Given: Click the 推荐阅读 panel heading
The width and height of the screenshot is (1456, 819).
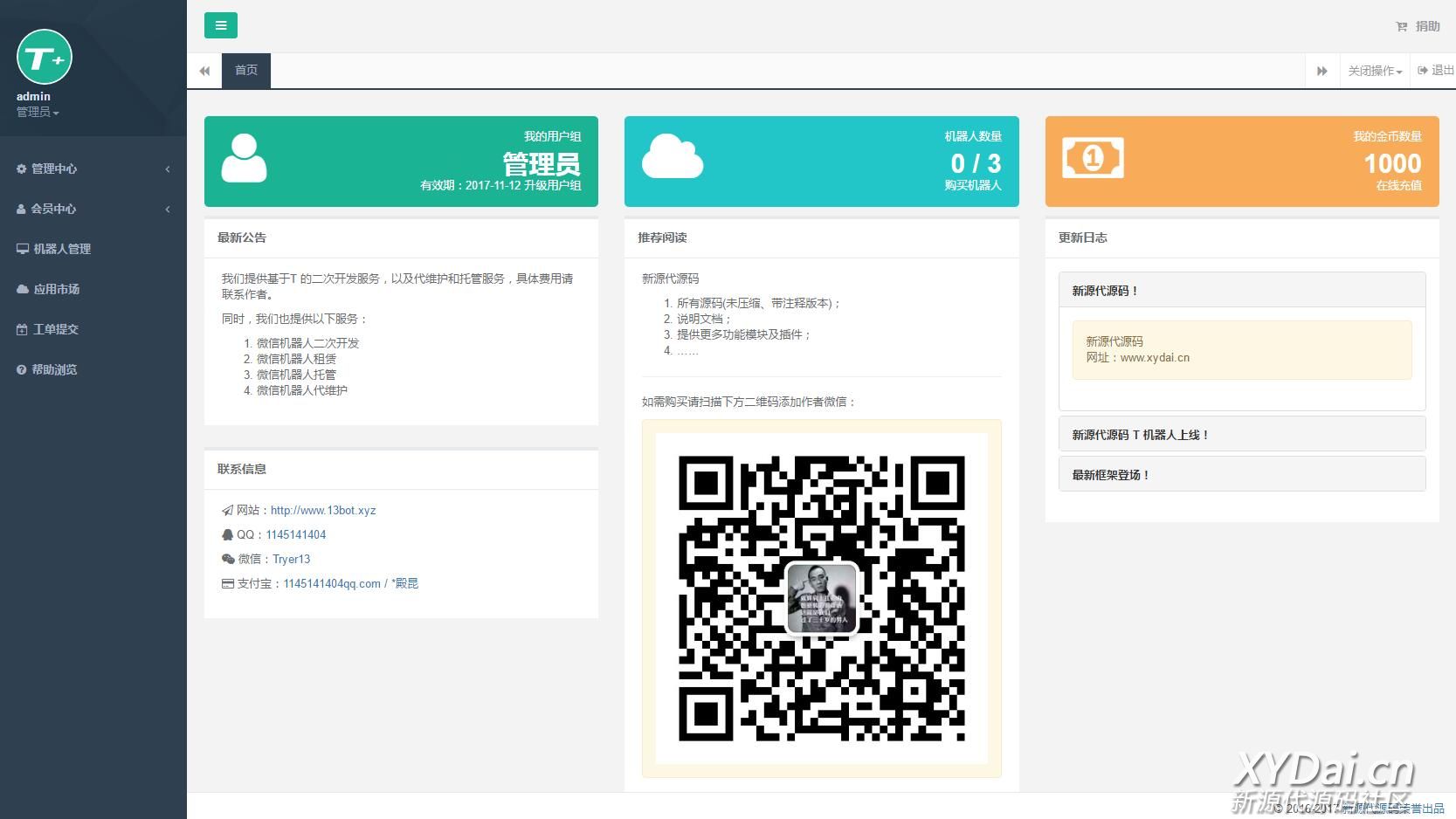Looking at the screenshot, I should tap(662, 237).
